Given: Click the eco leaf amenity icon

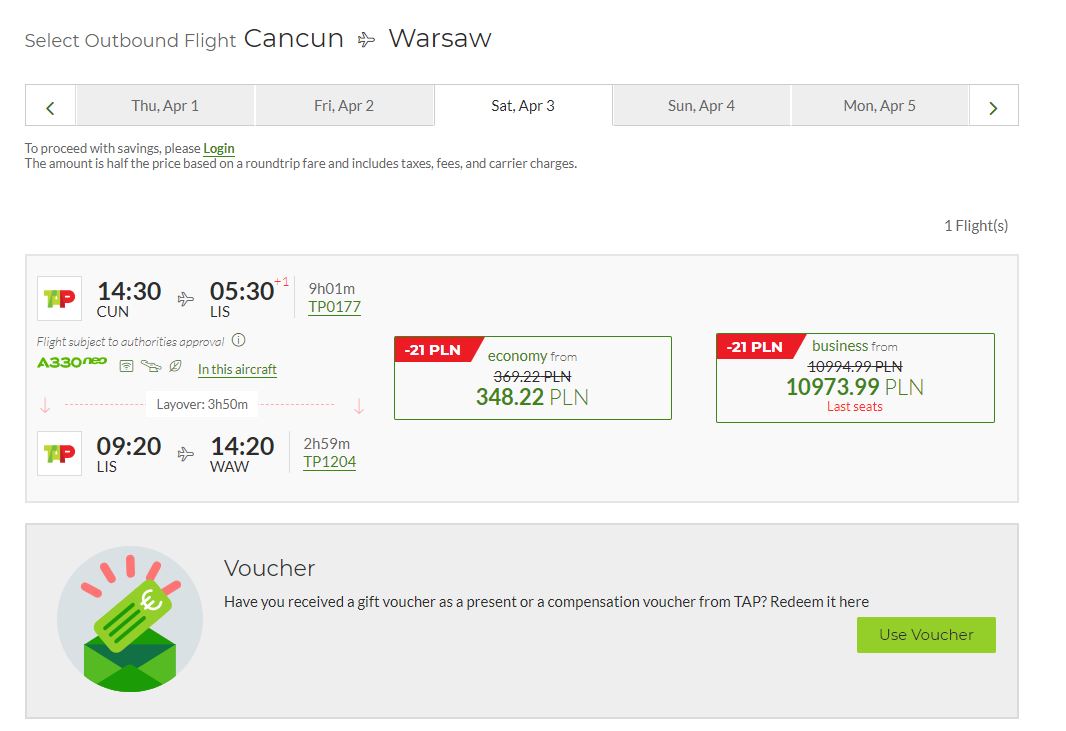Looking at the screenshot, I should pos(175,367).
